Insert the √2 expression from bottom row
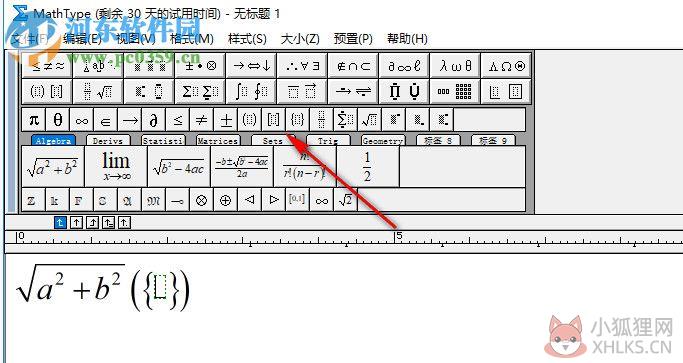Screen dimensions: 683x363 pos(345,200)
